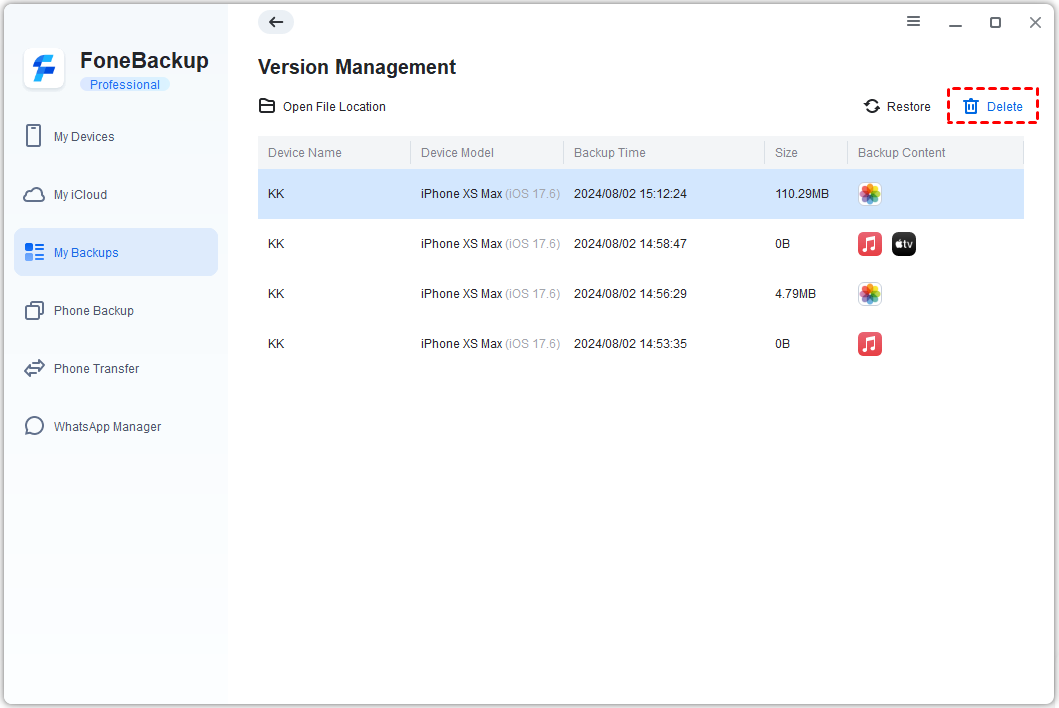The width and height of the screenshot is (1059, 708).
Task: Click the Delete trash can icon
Action: tap(971, 106)
